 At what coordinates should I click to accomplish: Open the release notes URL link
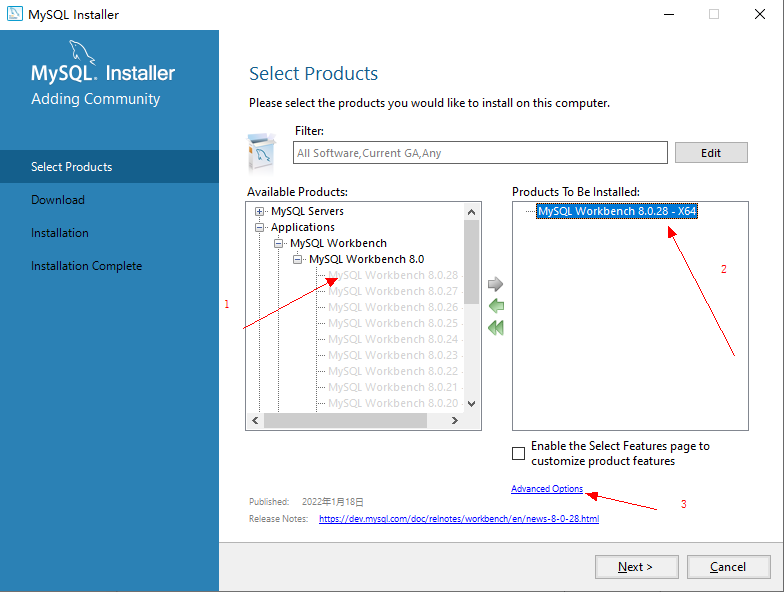tap(458, 518)
